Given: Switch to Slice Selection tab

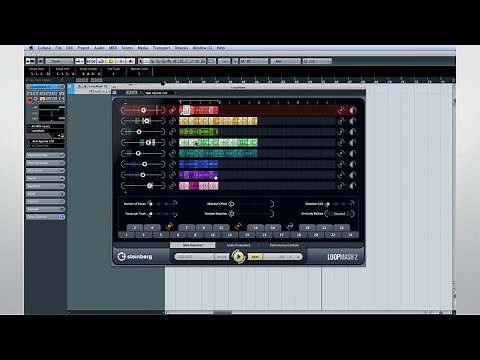Looking at the screenshot, I should pyautogui.click(x=192, y=245).
